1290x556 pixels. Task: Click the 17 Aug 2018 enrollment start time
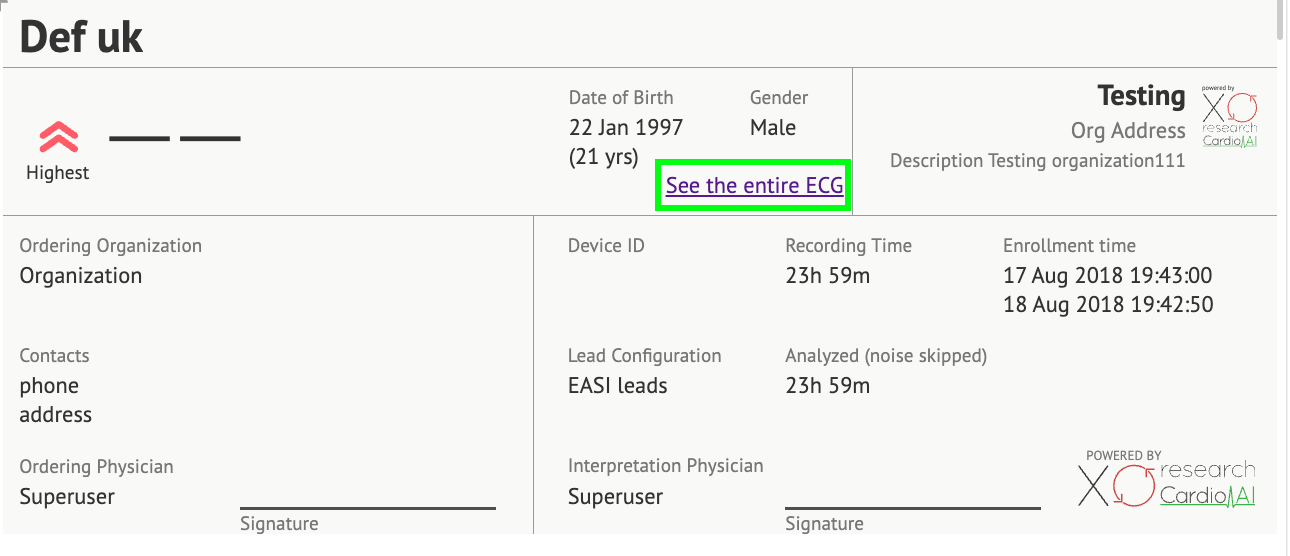(1107, 276)
